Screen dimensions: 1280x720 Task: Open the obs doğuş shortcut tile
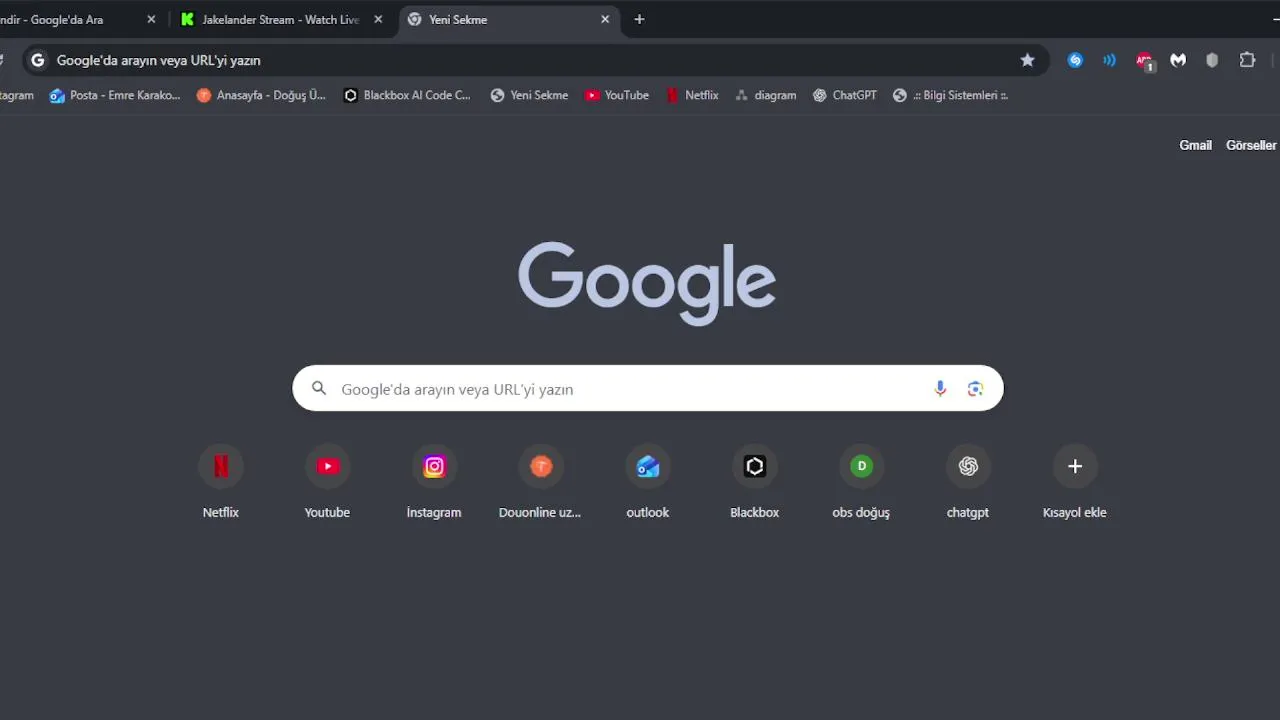861,483
